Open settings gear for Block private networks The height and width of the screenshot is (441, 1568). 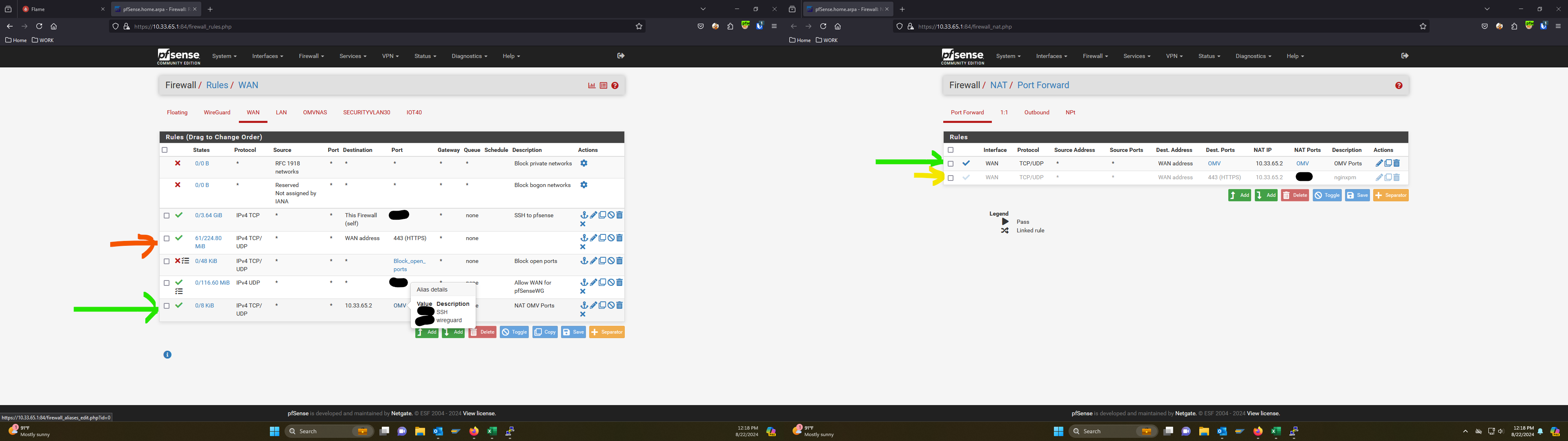coord(584,163)
